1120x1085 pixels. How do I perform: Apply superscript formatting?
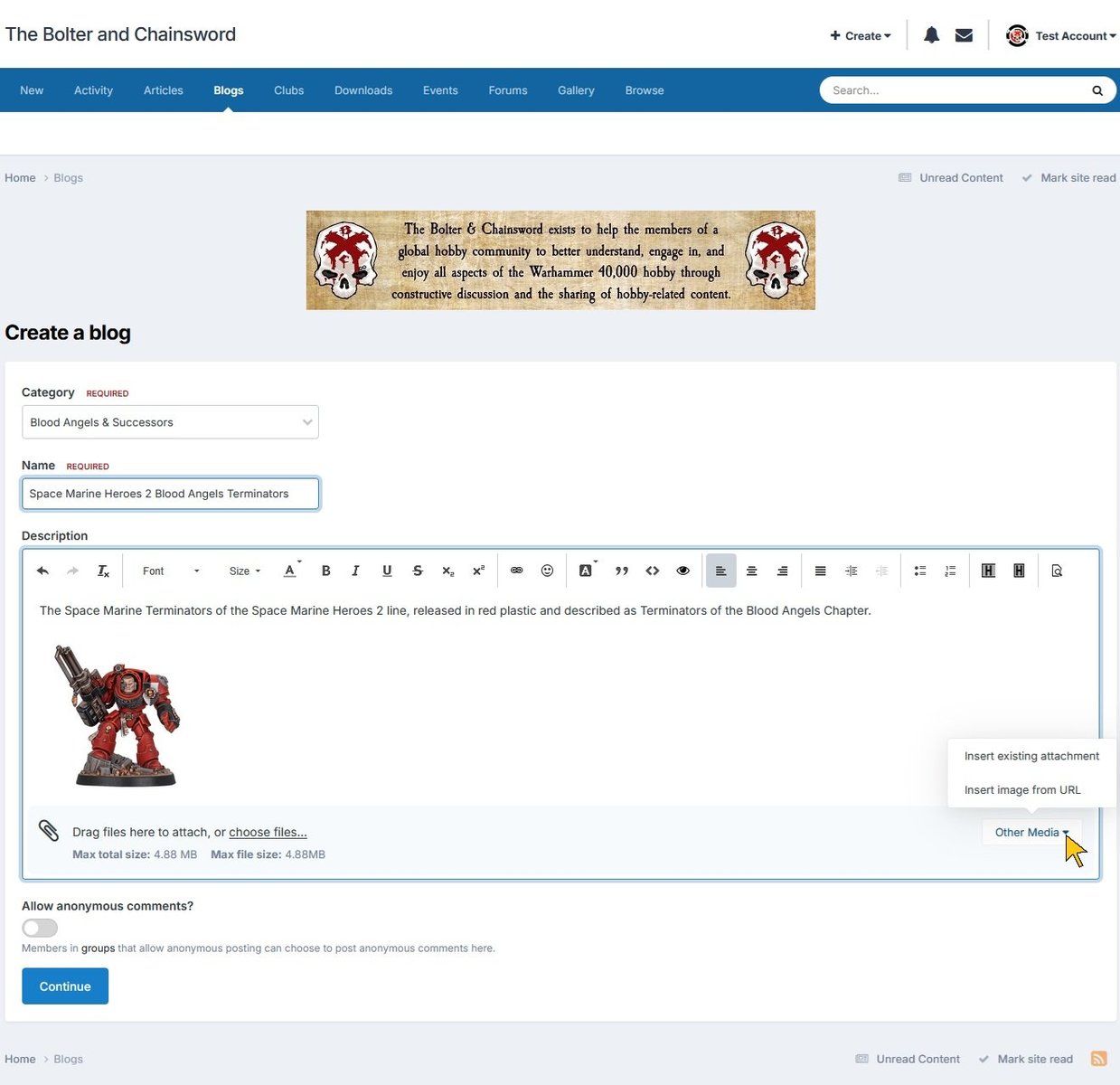coord(478,571)
